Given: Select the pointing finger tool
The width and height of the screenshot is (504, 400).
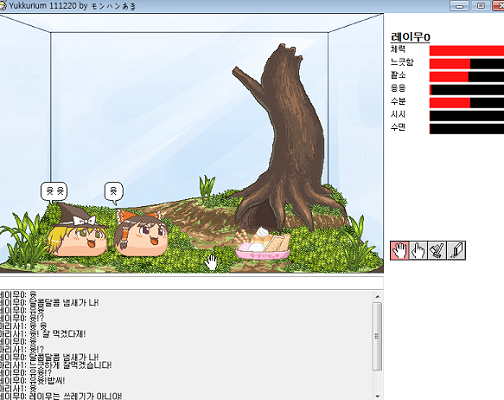Looking at the screenshot, I should (418, 250).
